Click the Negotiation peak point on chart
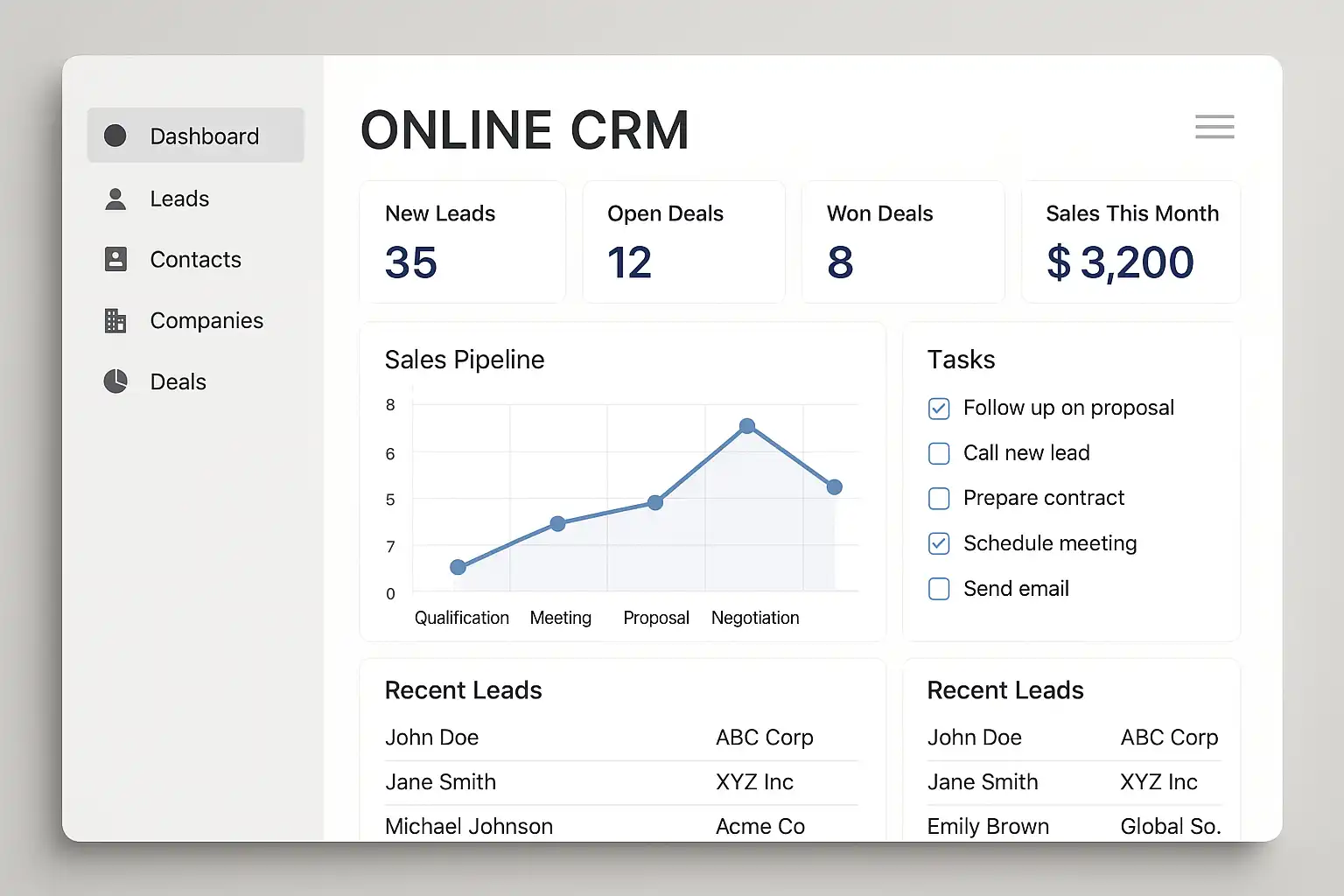 (x=747, y=426)
